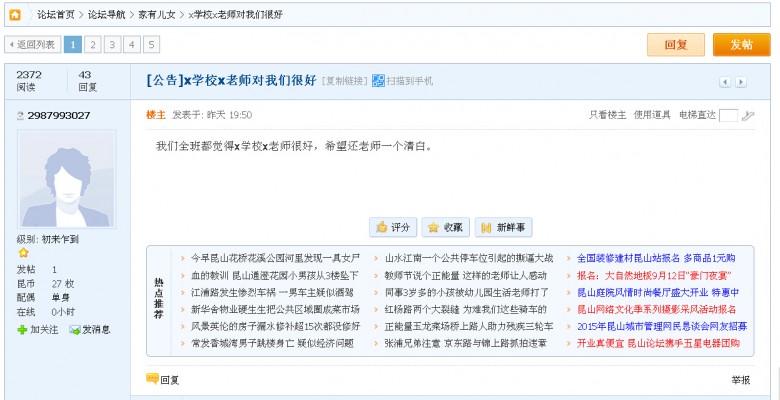Click the 收藏 star favorite button

(x=445, y=227)
